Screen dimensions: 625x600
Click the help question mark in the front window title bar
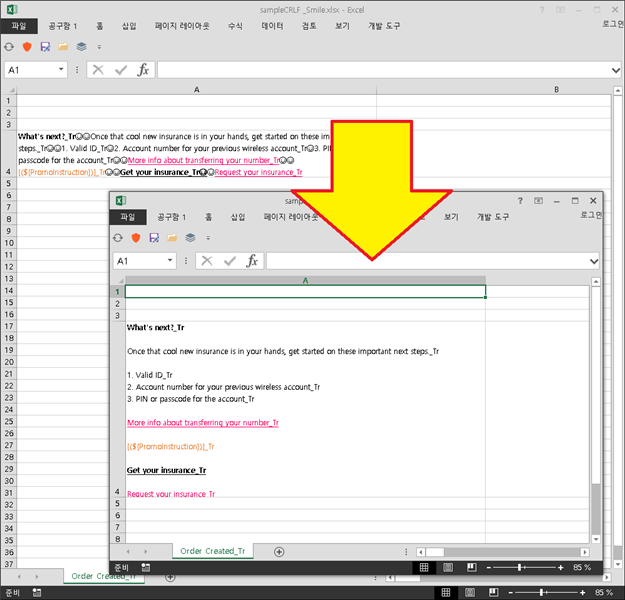click(520, 201)
